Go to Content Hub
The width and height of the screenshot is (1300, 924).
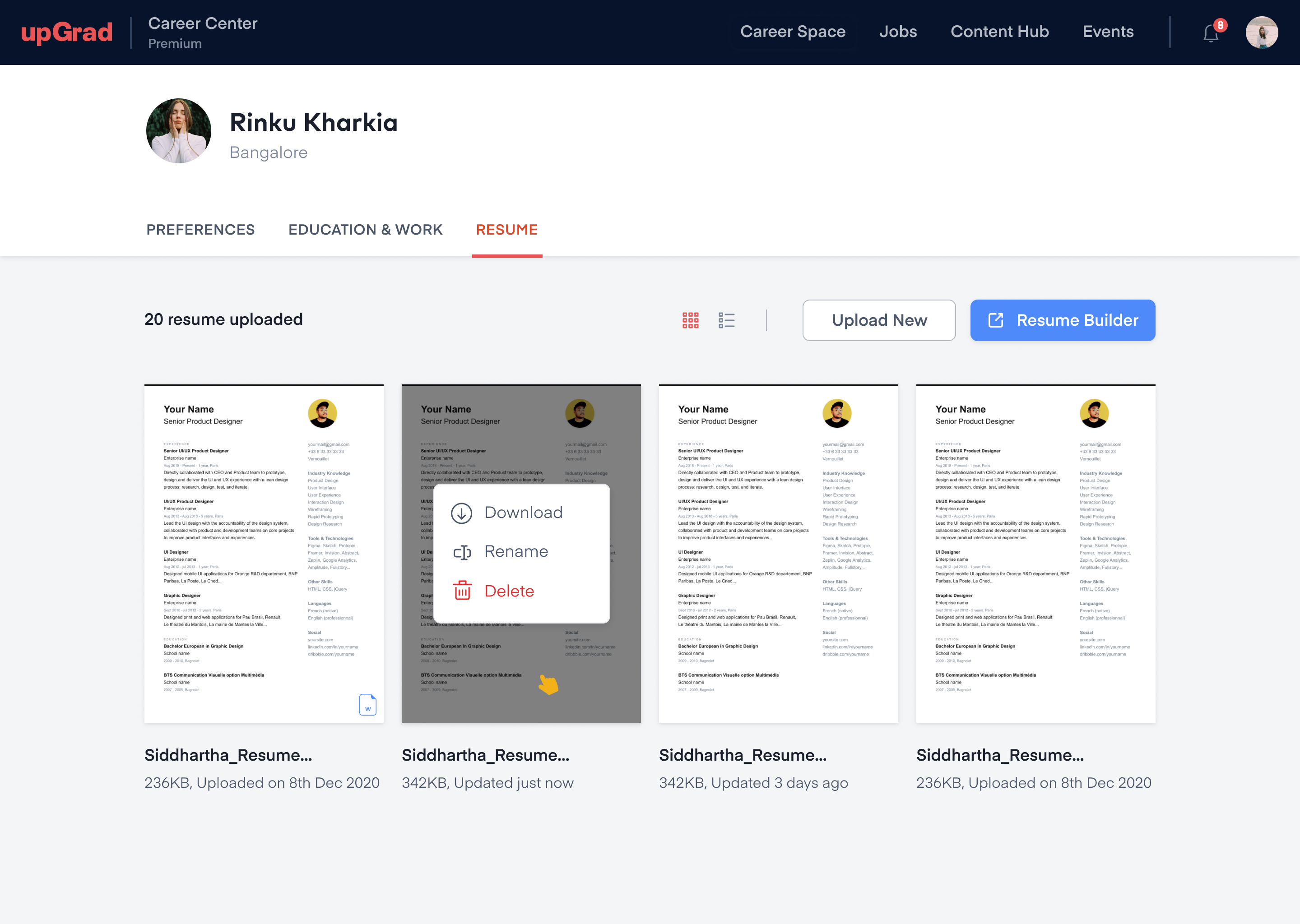(999, 32)
